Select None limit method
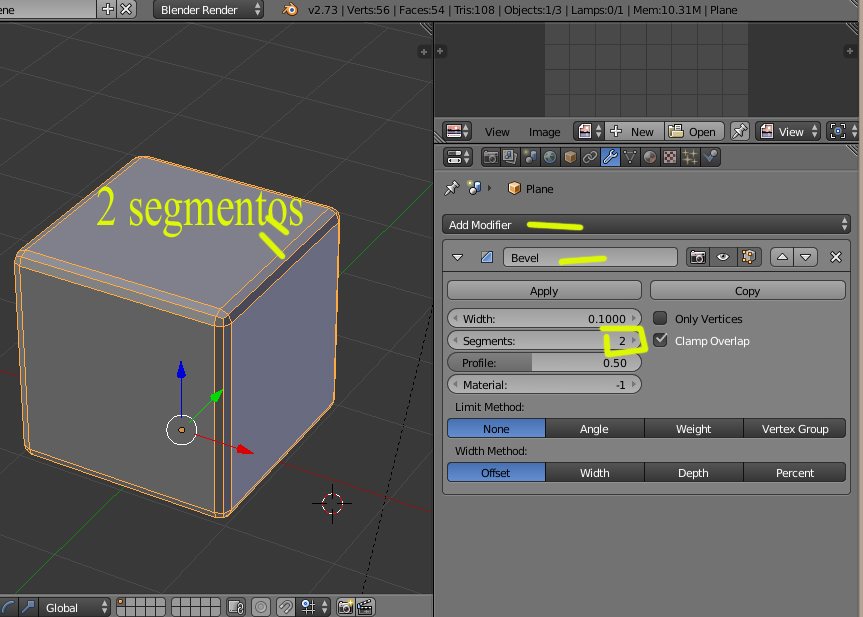The image size is (863, 617). point(496,428)
